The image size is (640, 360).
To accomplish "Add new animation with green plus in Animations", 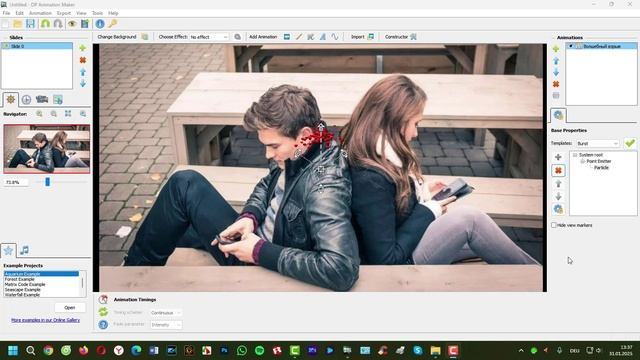I will [x=556, y=49].
